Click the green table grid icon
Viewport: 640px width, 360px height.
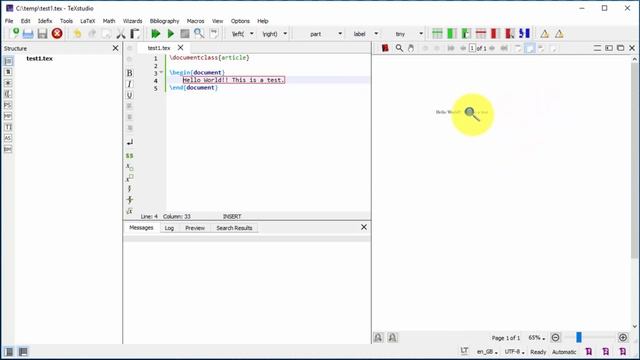click(x=437, y=33)
